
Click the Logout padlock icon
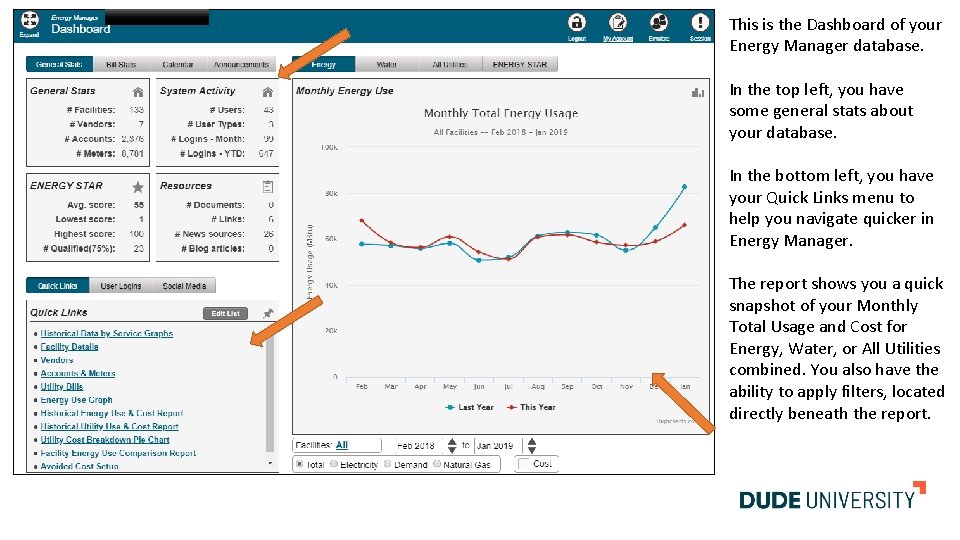click(577, 23)
